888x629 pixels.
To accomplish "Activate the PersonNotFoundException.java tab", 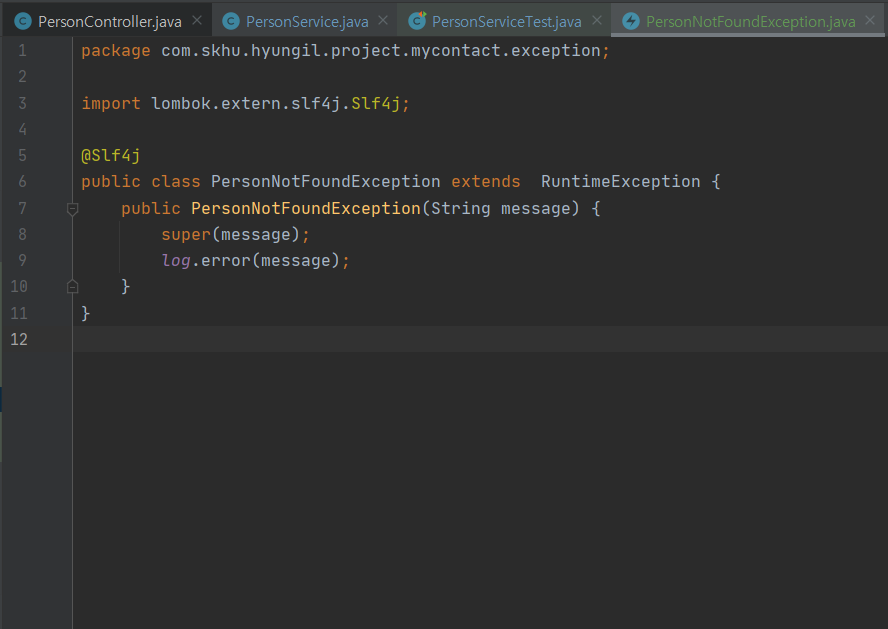I will point(750,21).
